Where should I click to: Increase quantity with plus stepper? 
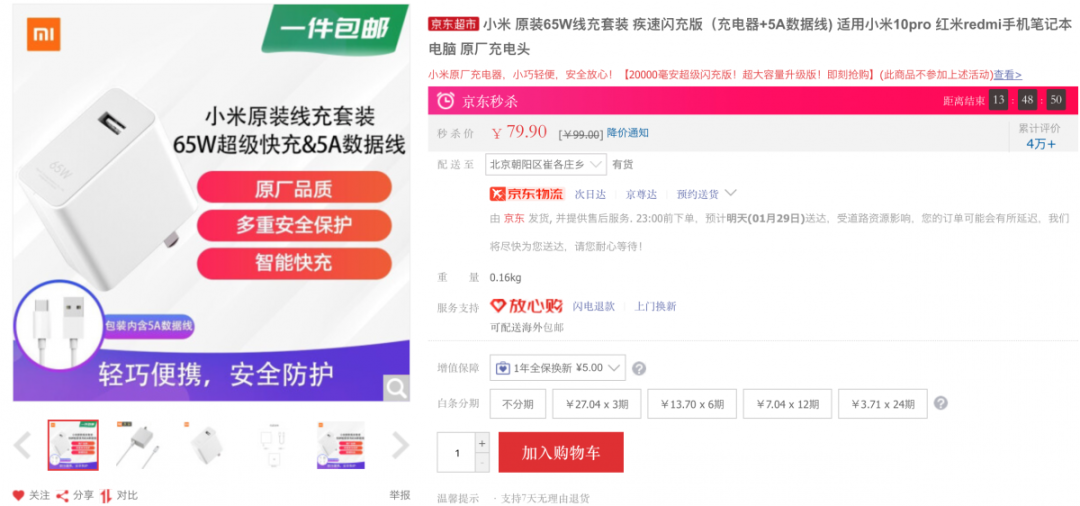click(x=482, y=443)
